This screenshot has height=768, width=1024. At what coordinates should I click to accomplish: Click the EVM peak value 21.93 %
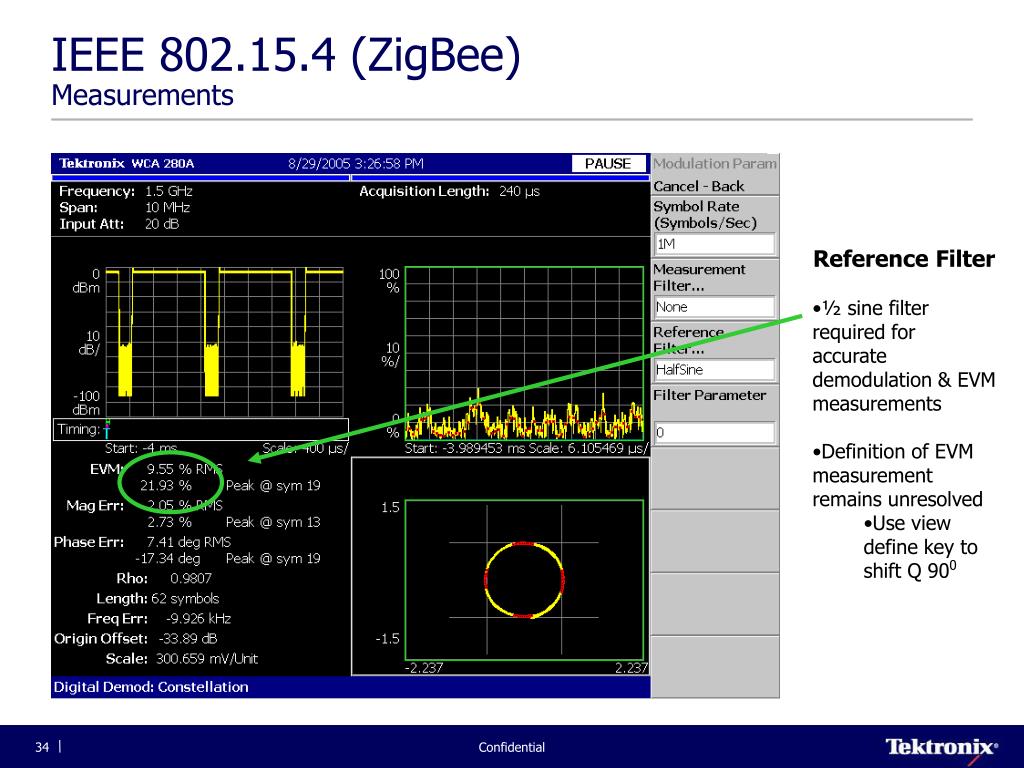pyautogui.click(x=166, y=486)
